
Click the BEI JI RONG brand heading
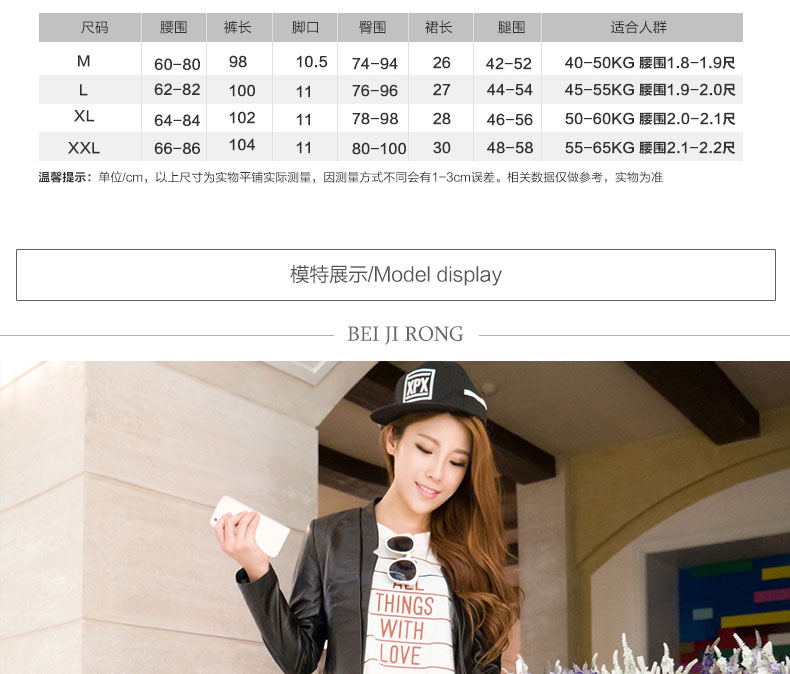coord(405,334)
